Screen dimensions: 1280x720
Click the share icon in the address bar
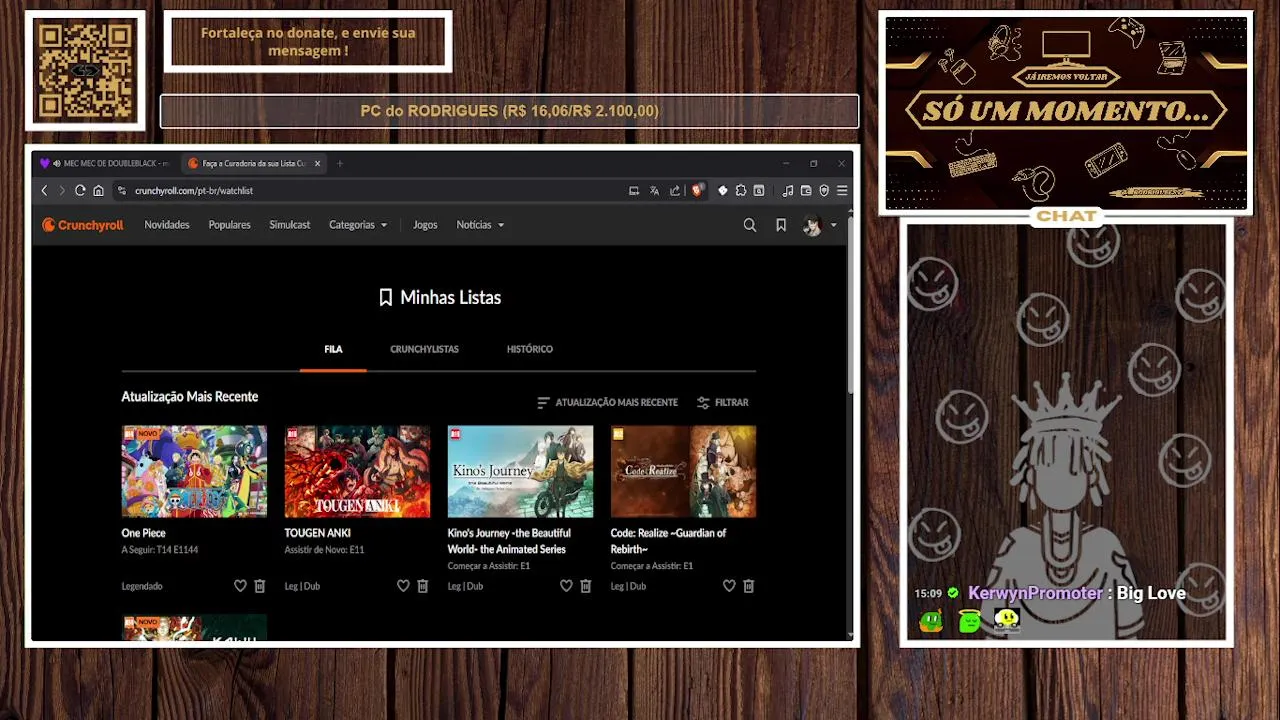coord(675,190)
